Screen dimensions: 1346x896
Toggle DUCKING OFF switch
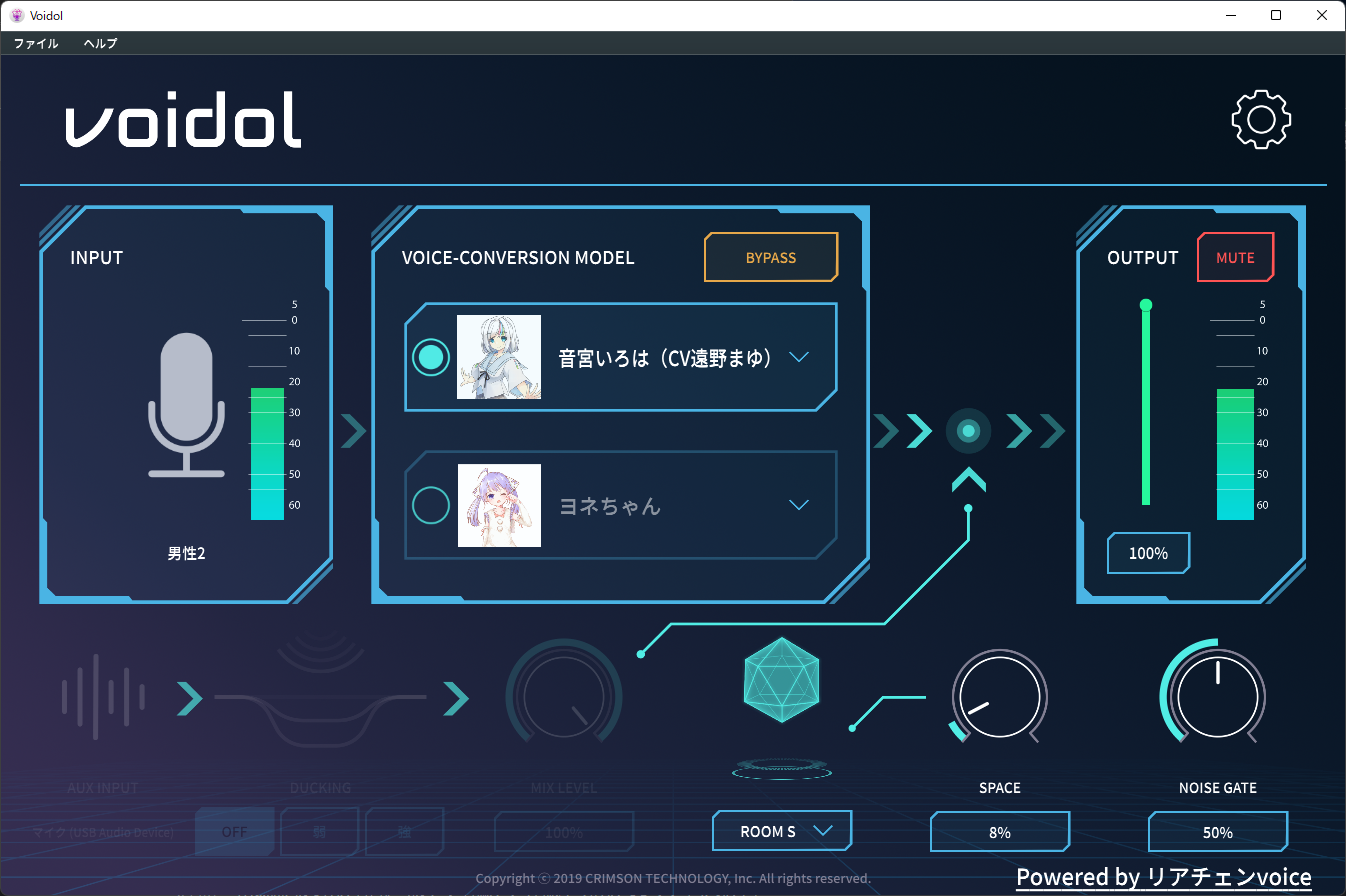234,831
